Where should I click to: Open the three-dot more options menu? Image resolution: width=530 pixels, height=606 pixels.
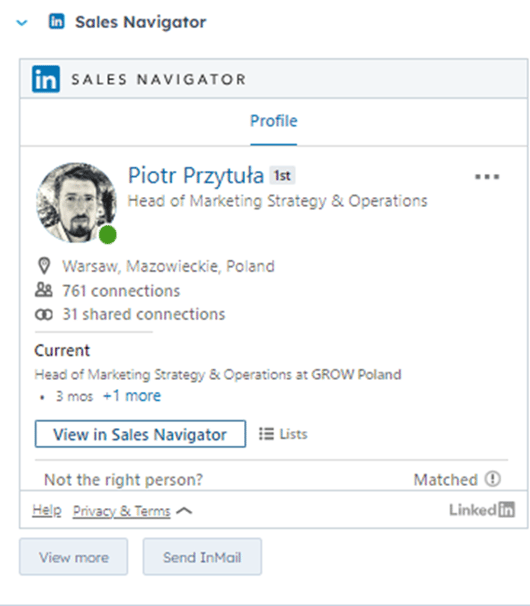[x=487, y=177]
